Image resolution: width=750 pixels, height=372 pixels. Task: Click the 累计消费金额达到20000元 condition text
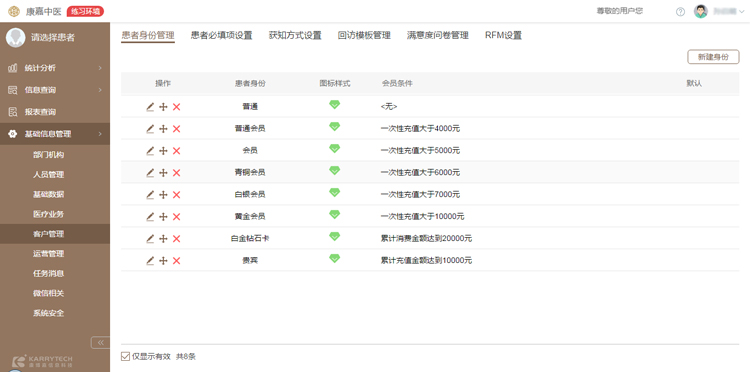click(x=426, y=239)
